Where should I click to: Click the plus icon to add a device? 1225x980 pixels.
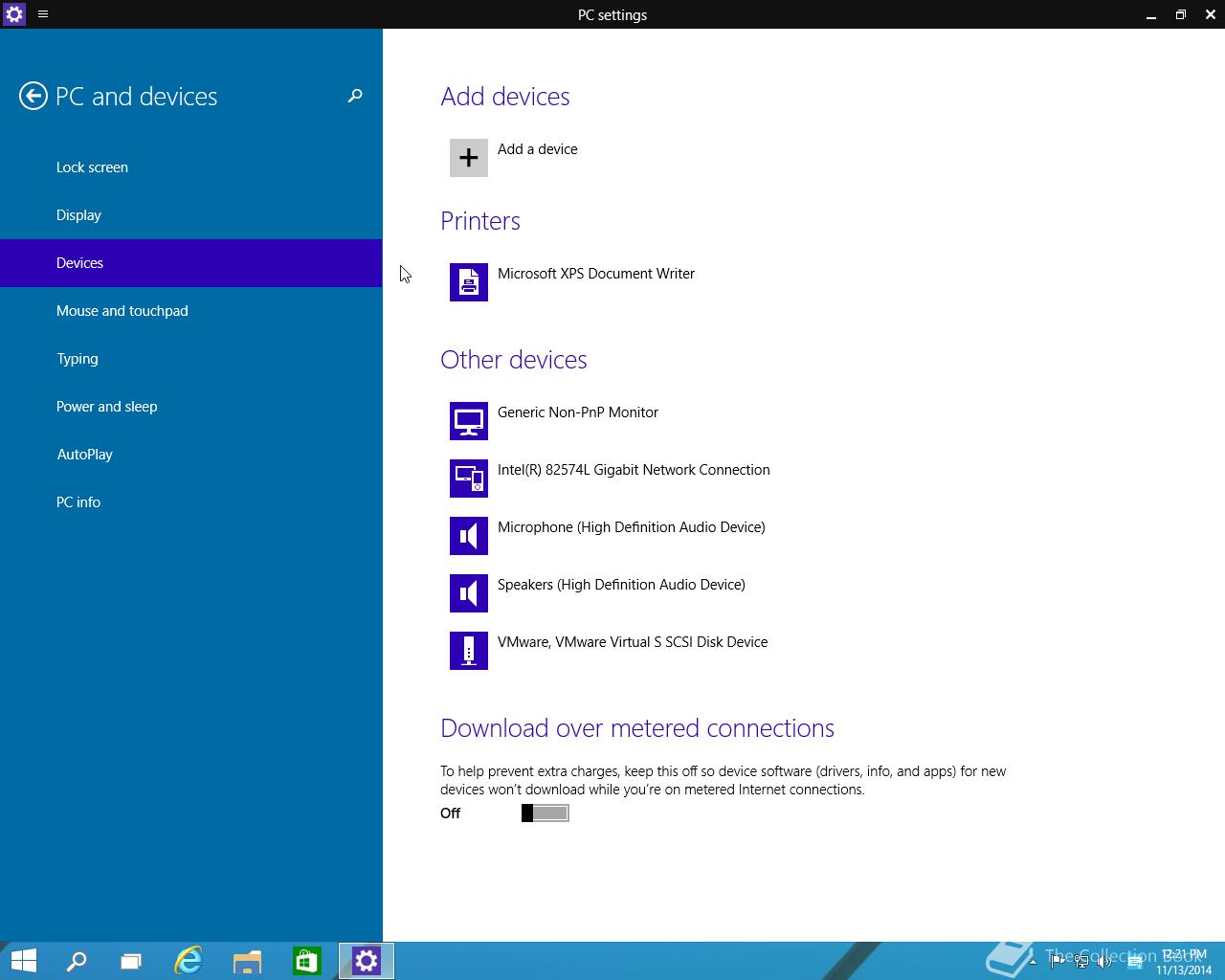[469, 158]
